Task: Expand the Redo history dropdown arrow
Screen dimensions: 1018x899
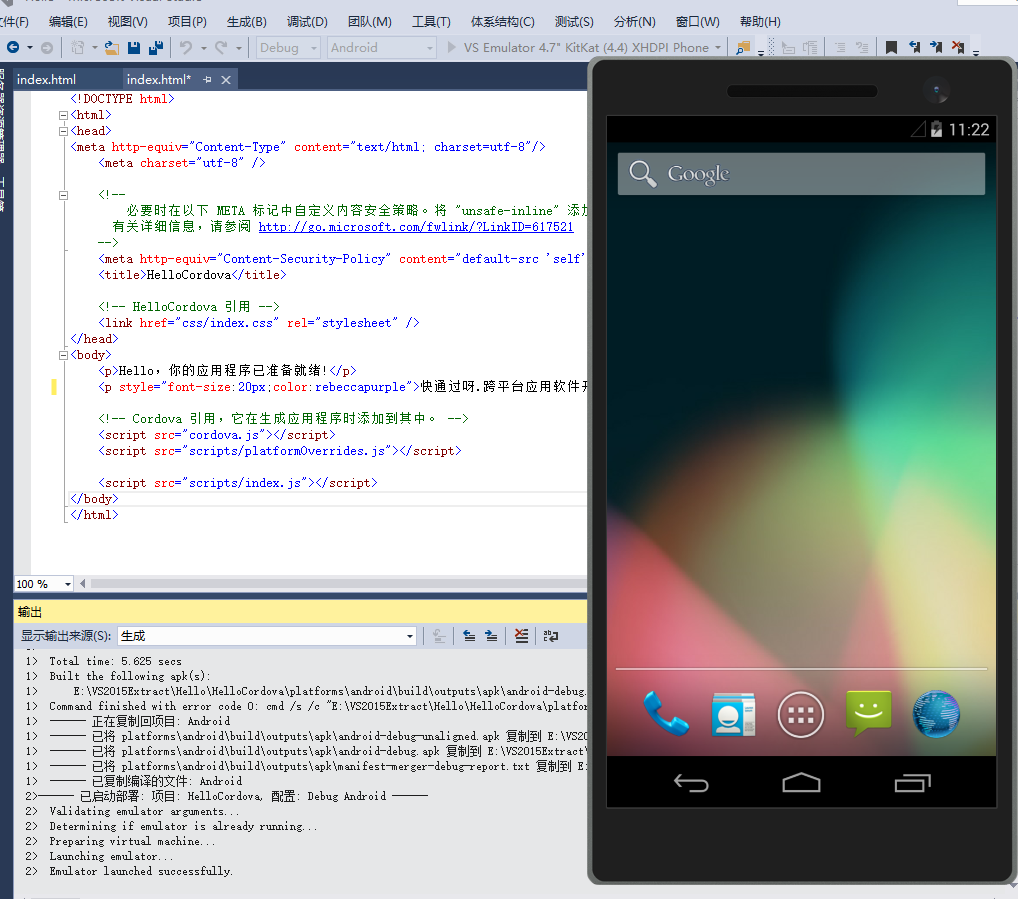Action: tap(238, 47)
